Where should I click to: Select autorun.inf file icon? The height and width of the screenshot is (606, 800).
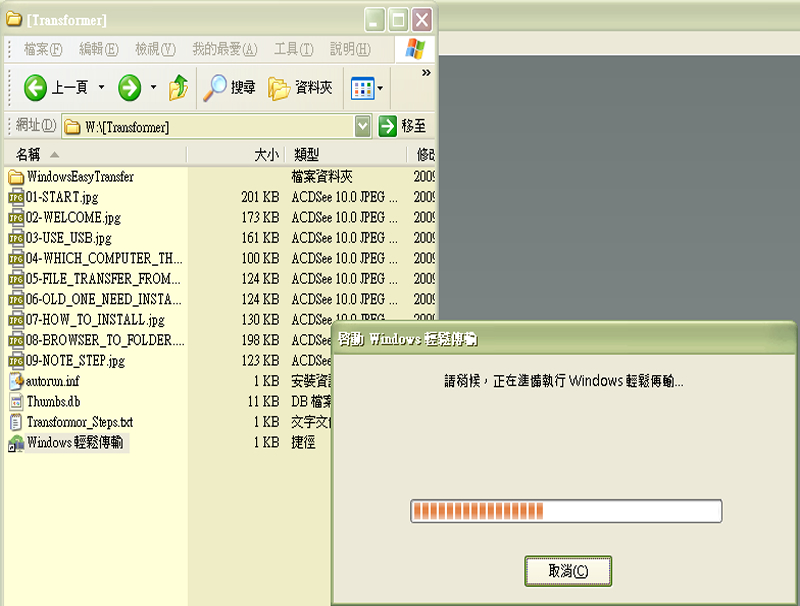tap(16, 381)
